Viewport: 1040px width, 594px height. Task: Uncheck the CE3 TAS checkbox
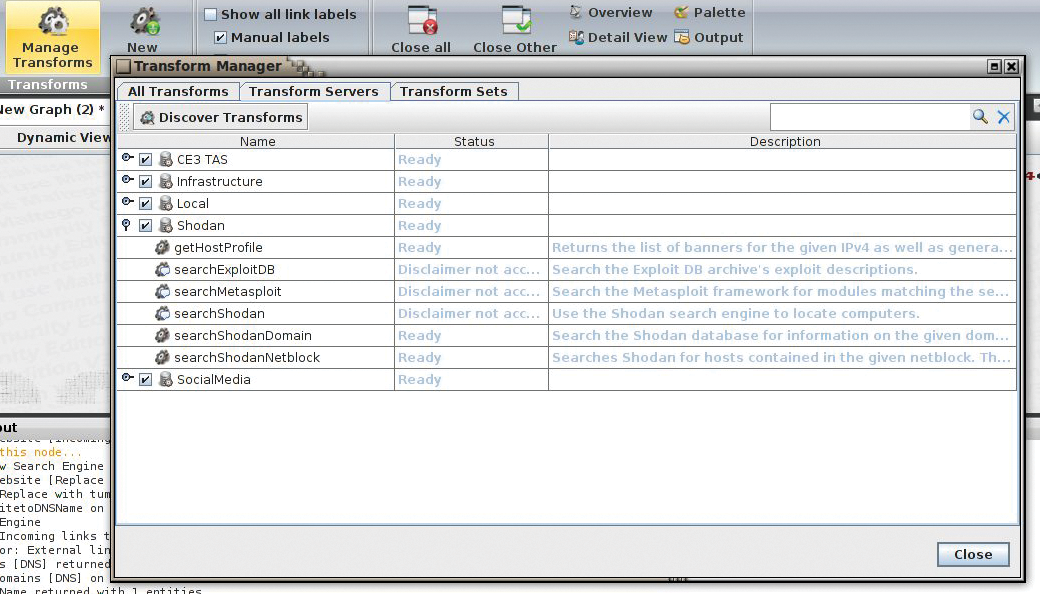point(145,160)
